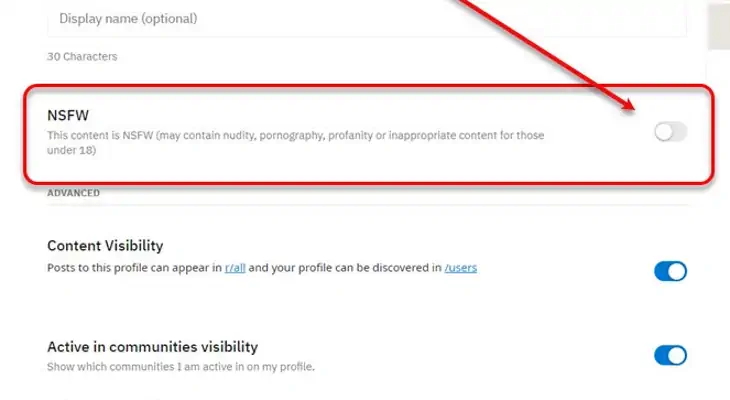Turn off the Content Visibility toggle

[670, 271]
